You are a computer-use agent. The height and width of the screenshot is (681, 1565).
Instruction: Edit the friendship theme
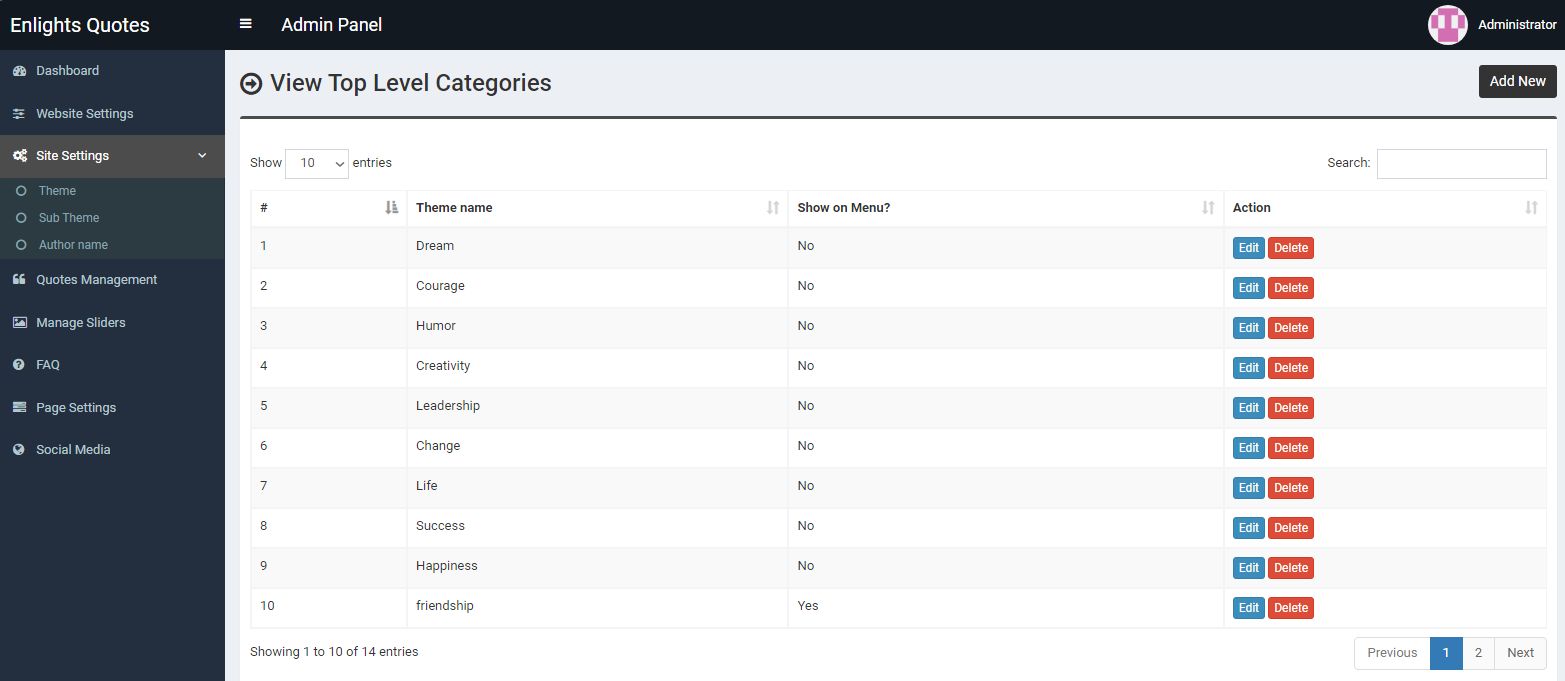[1249, 608]
